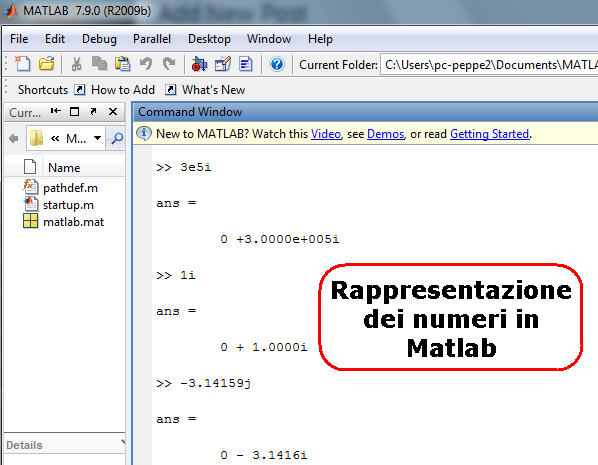Viewport: 598px width, 465px height.
Task: Click the Redo arrow icon
Action: click(169, 64)
